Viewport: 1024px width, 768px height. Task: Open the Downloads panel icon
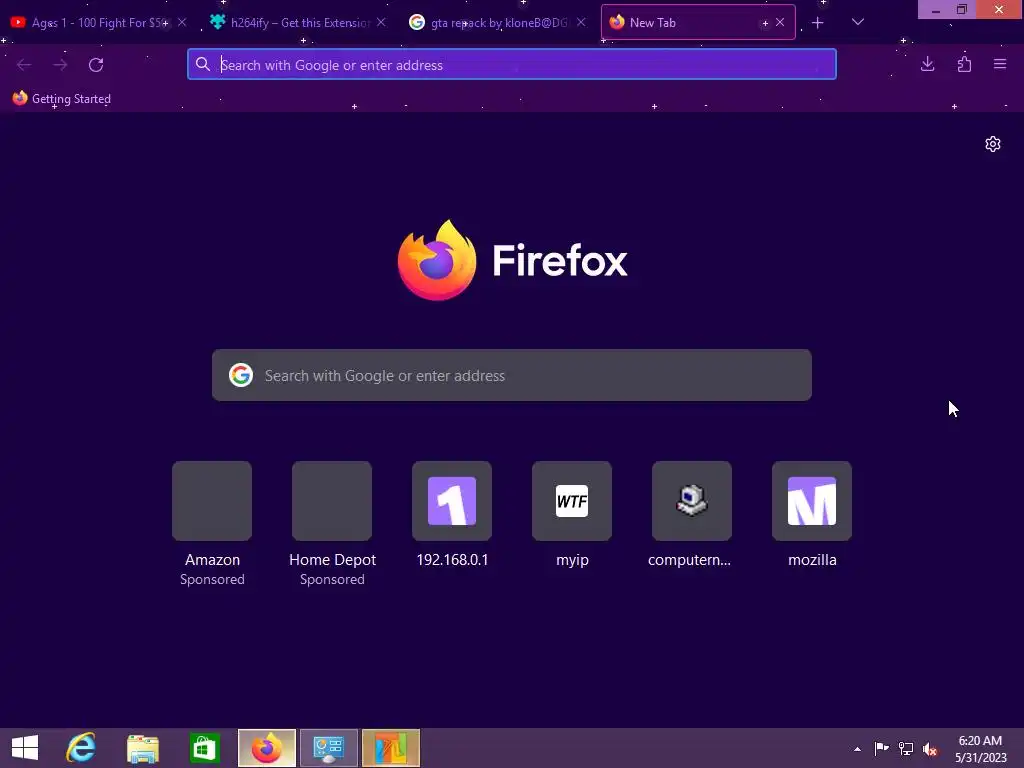pyautogui.click(x=927, y=64)
